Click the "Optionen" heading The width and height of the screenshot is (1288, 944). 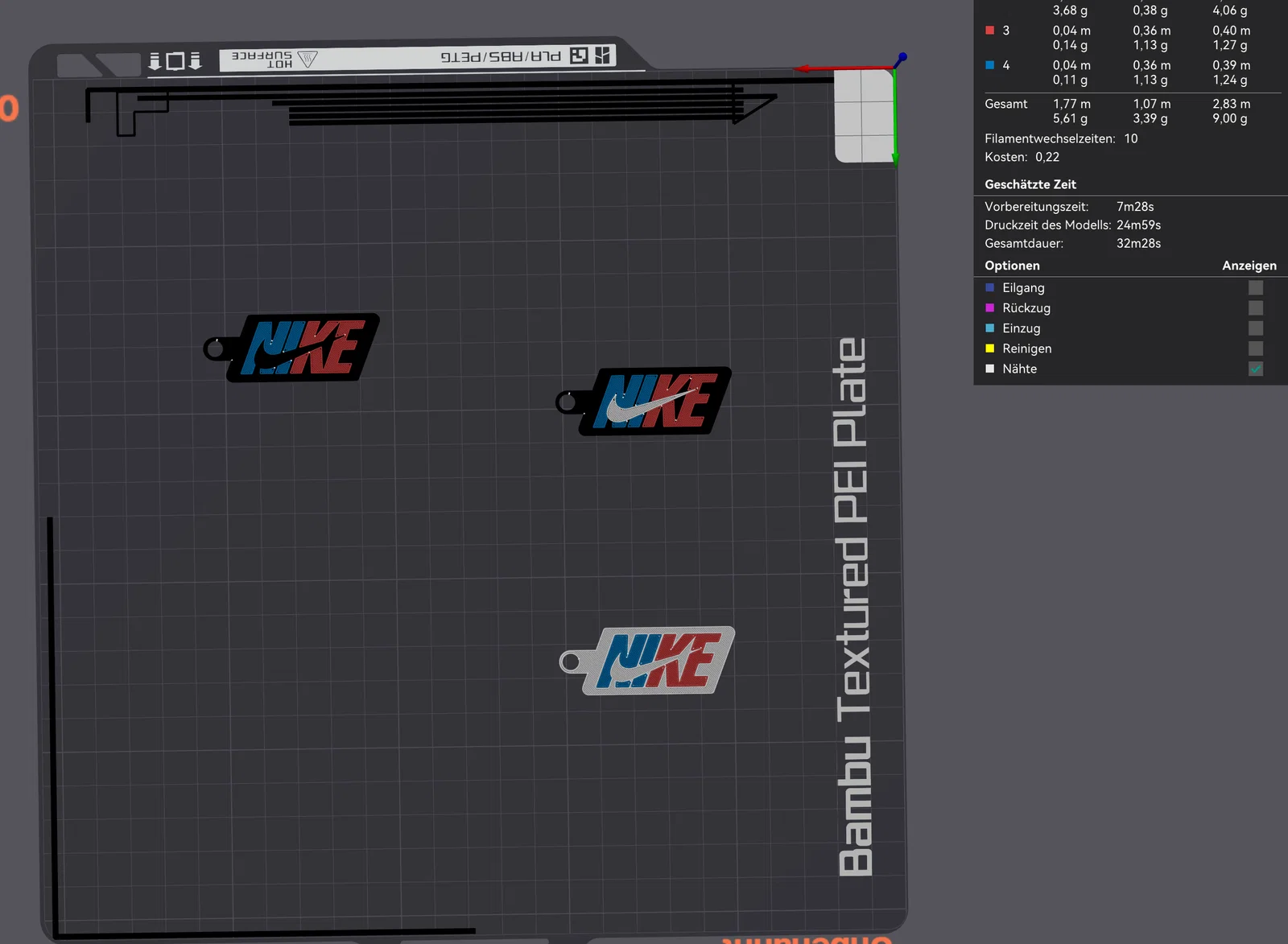pyautogui.click(x=1012, y=266)
